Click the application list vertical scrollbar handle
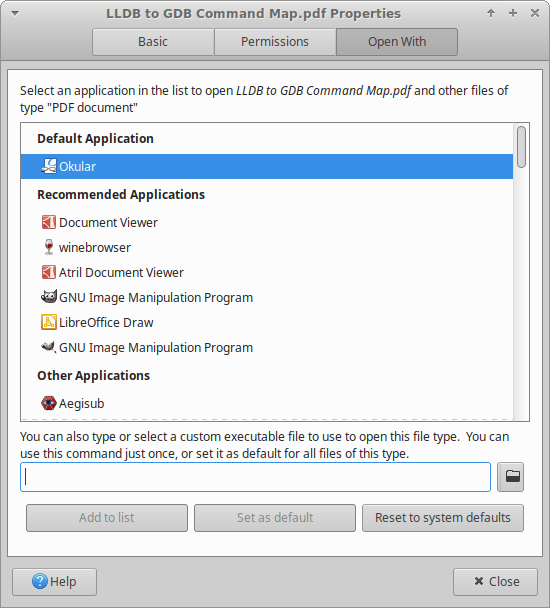 (x=521, y=147)
